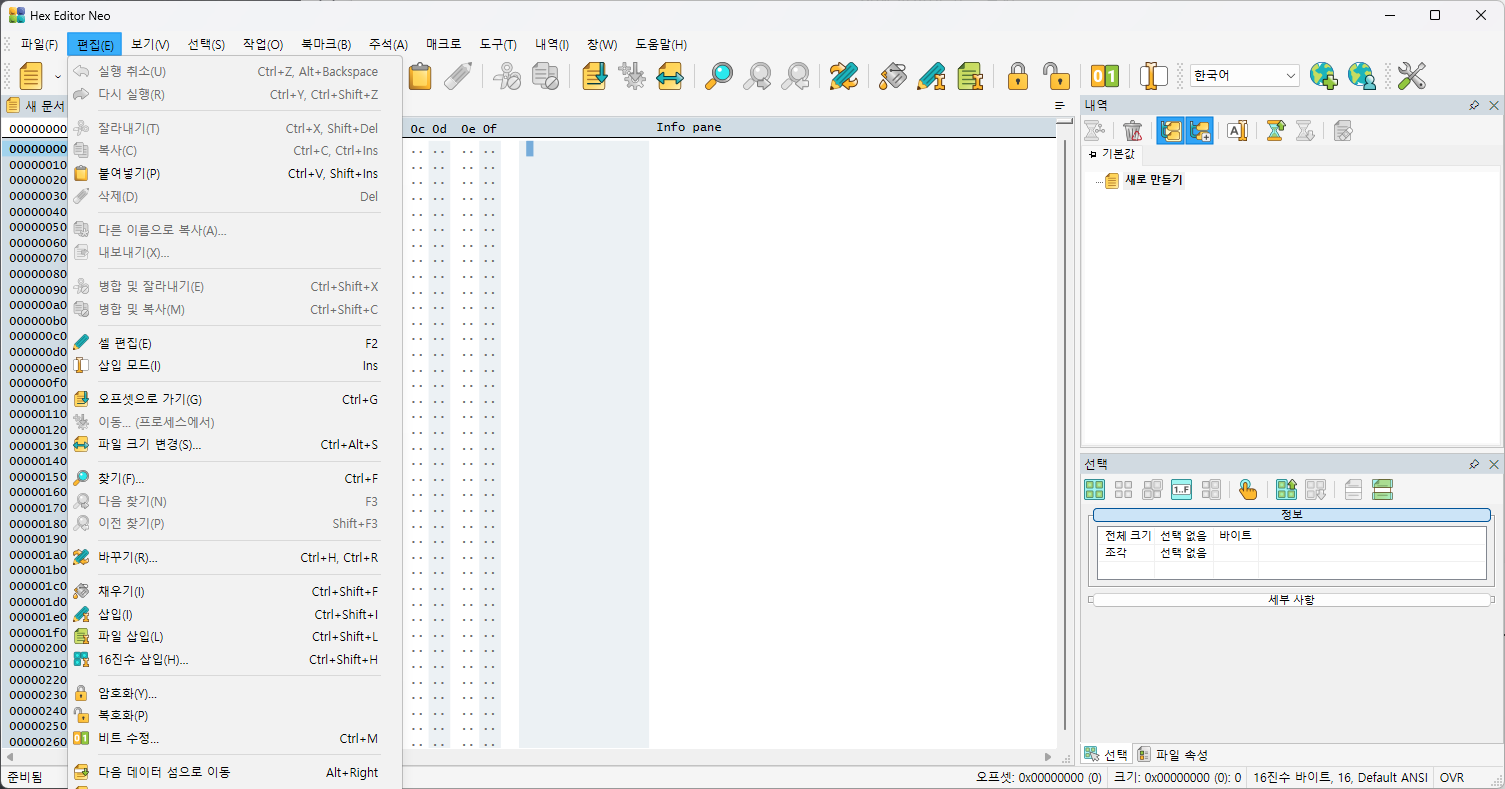Choose 오프셋으로 가기(G) menu entry
The image size is (1505, 789).
(x=235, y=400)
